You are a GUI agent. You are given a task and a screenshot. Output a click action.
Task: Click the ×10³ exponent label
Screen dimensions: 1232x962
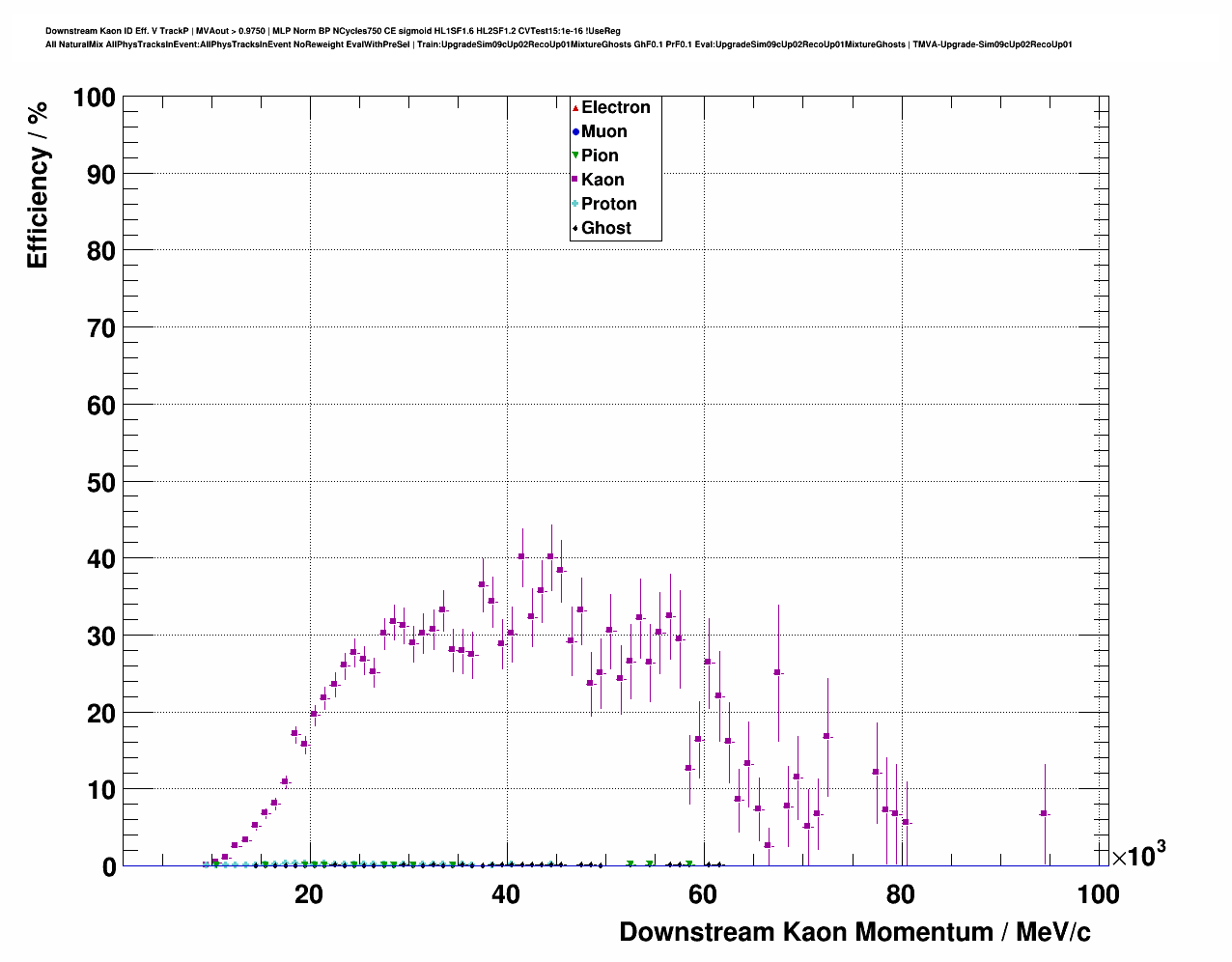[x=1137, y=855]
